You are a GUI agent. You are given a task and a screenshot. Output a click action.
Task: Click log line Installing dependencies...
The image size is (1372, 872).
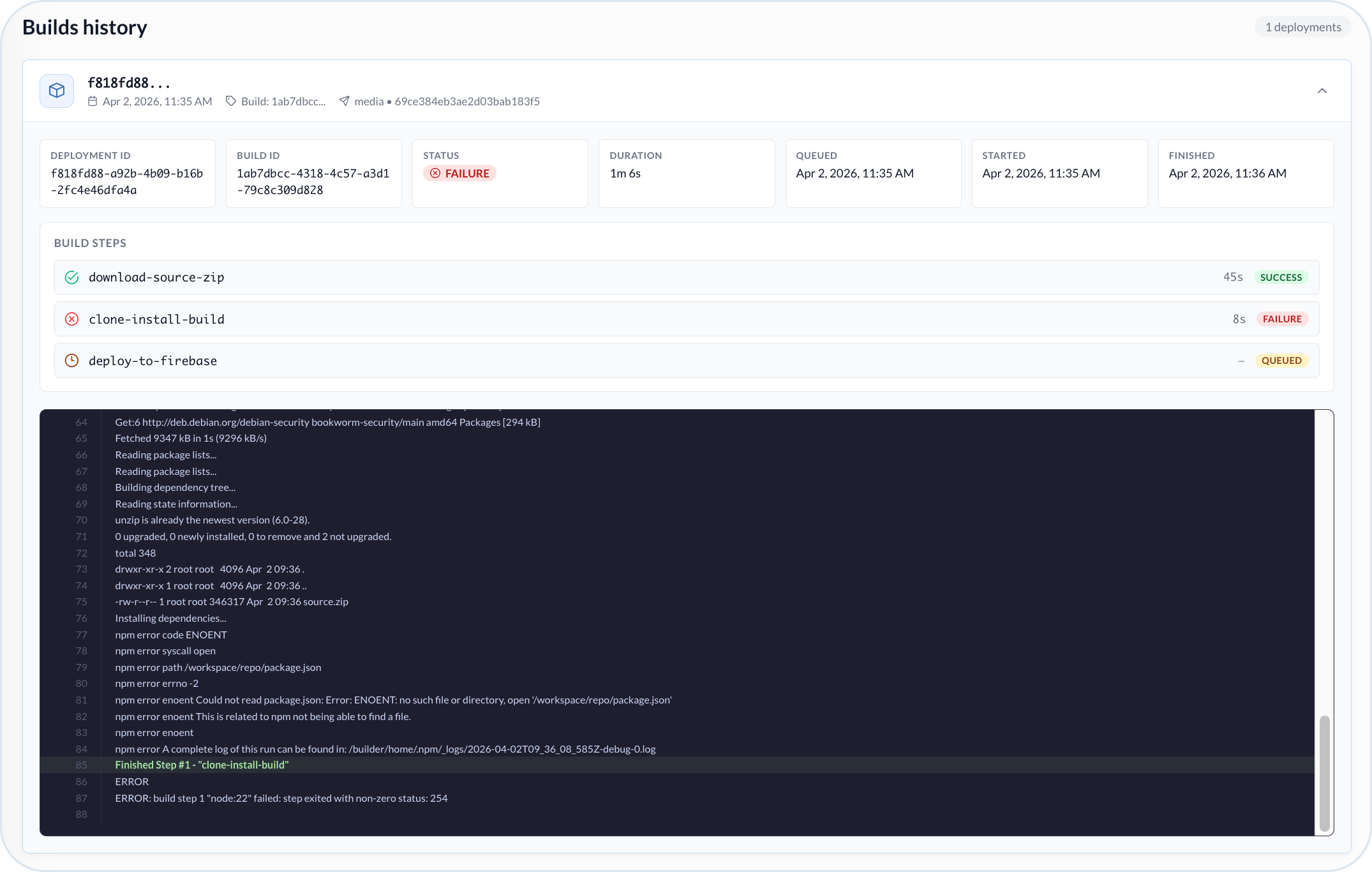(x=170, y=618)
